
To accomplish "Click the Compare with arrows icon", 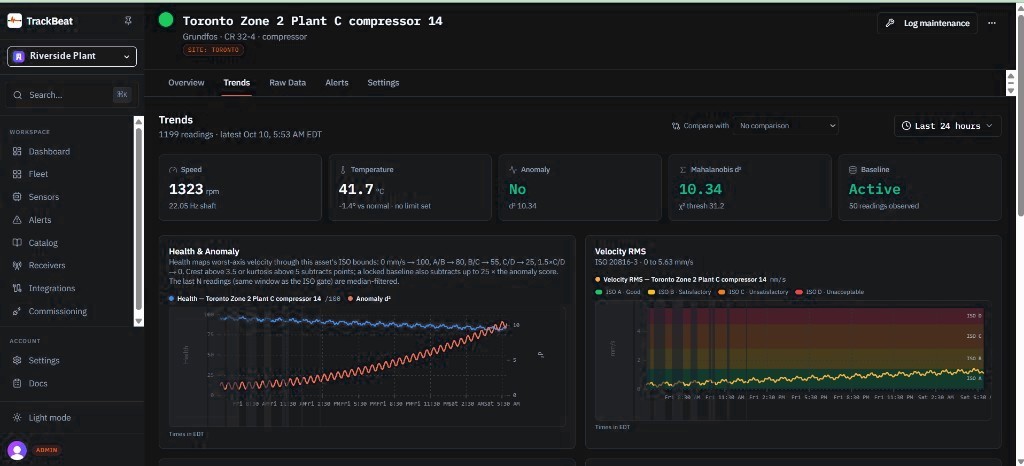I will click(676, 126).
